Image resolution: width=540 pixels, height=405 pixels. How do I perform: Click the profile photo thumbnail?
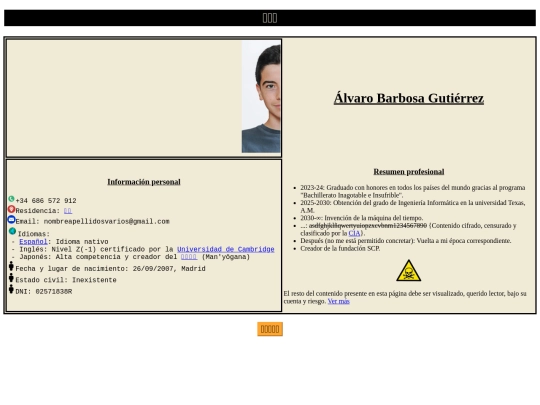[x=261, y=97]
